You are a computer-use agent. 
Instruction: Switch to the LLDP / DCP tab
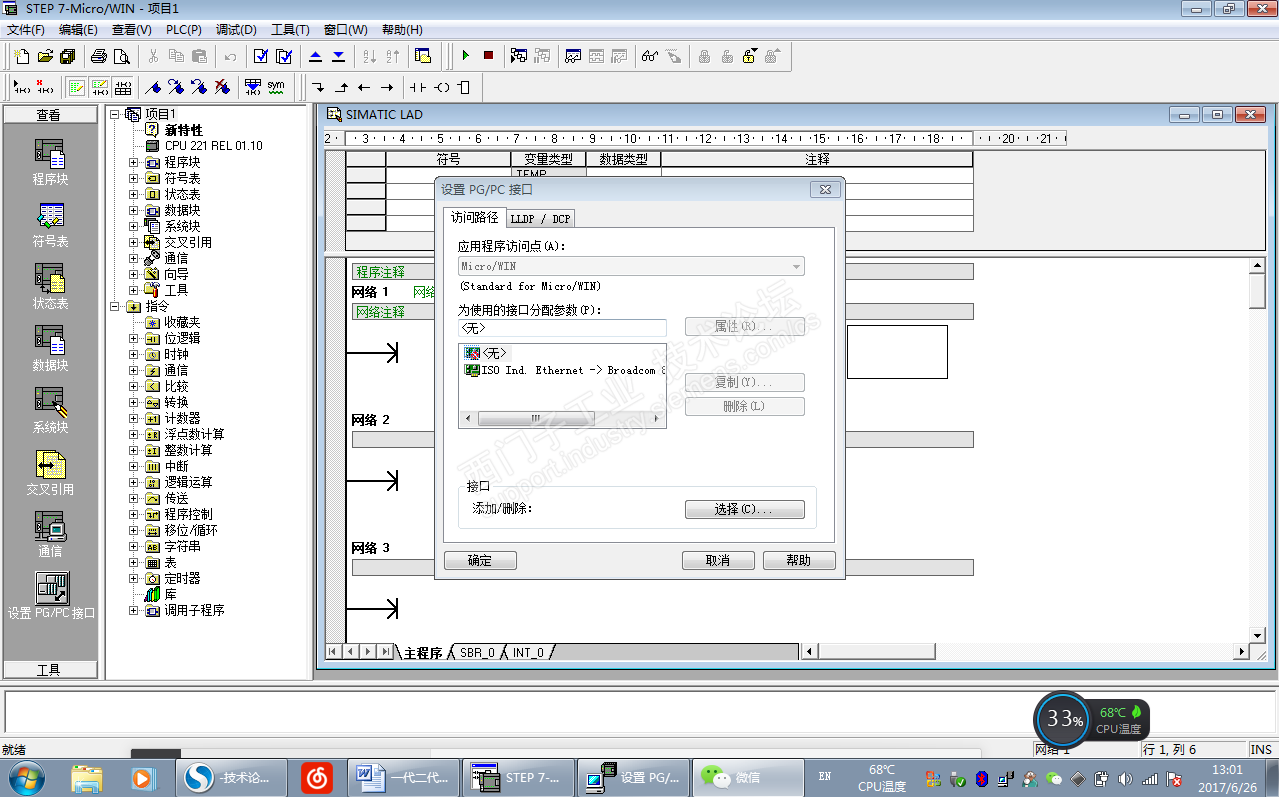[x=540, y=219]
